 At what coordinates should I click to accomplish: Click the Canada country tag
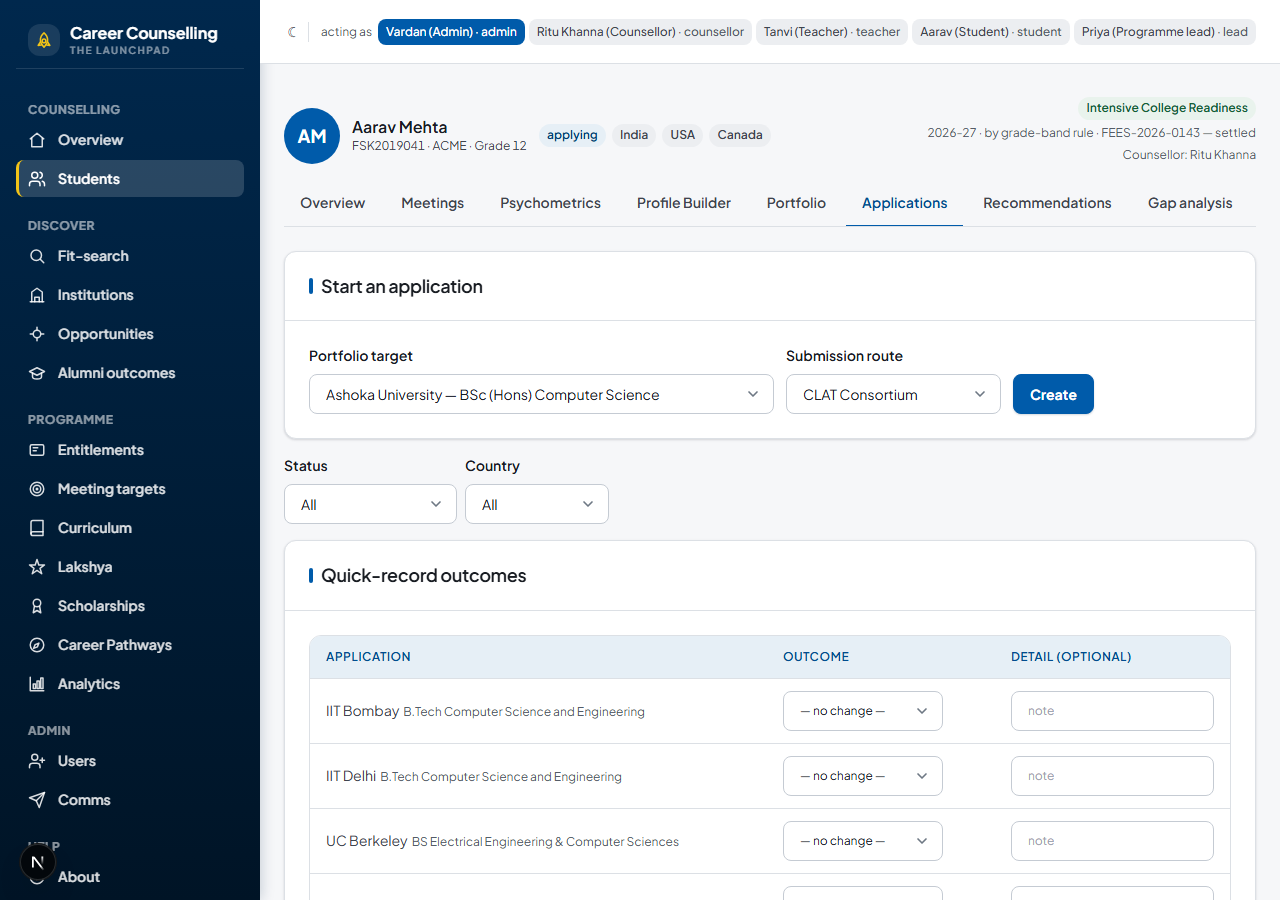point(740,135)
